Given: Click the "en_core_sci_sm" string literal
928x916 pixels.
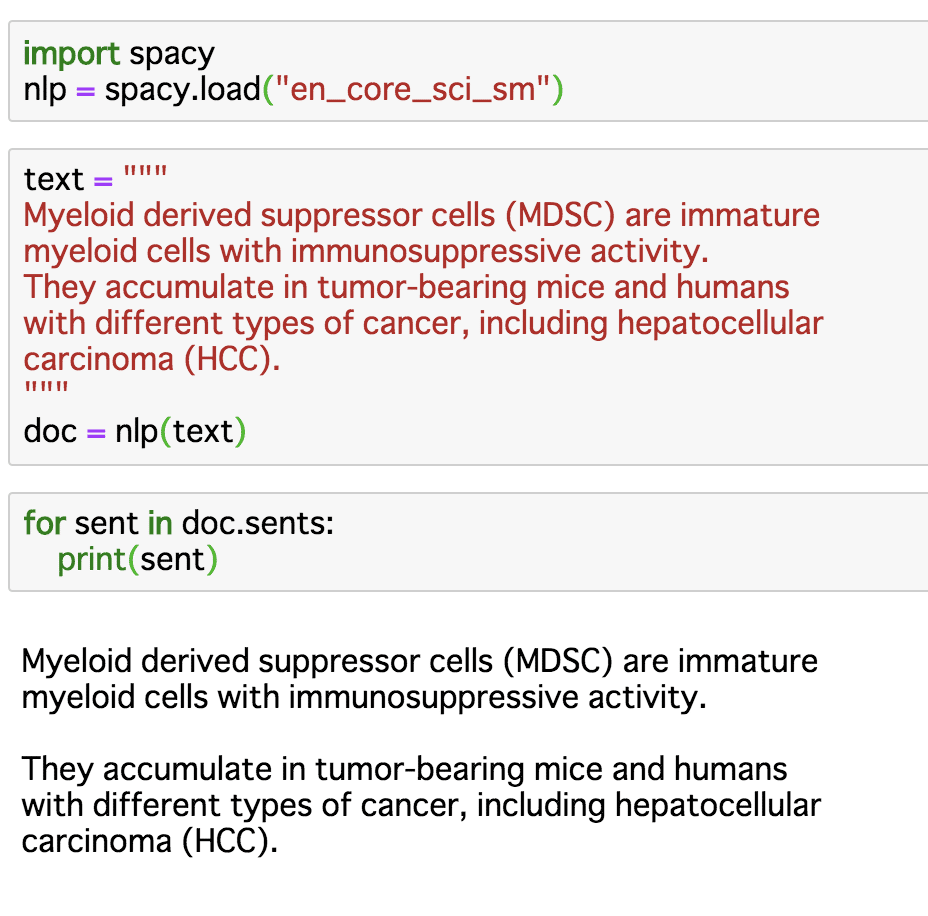Looking at the screenshot, I should pos(413,90).
